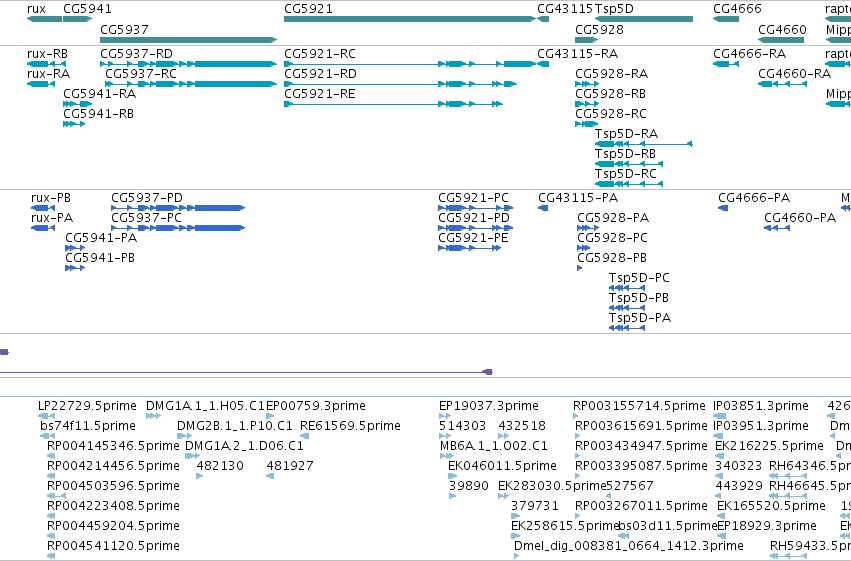Image resolution: width=851 pixels, height=561 pixels.
Task: Select EST RE61569.5prime
Action: pos(351,426)
